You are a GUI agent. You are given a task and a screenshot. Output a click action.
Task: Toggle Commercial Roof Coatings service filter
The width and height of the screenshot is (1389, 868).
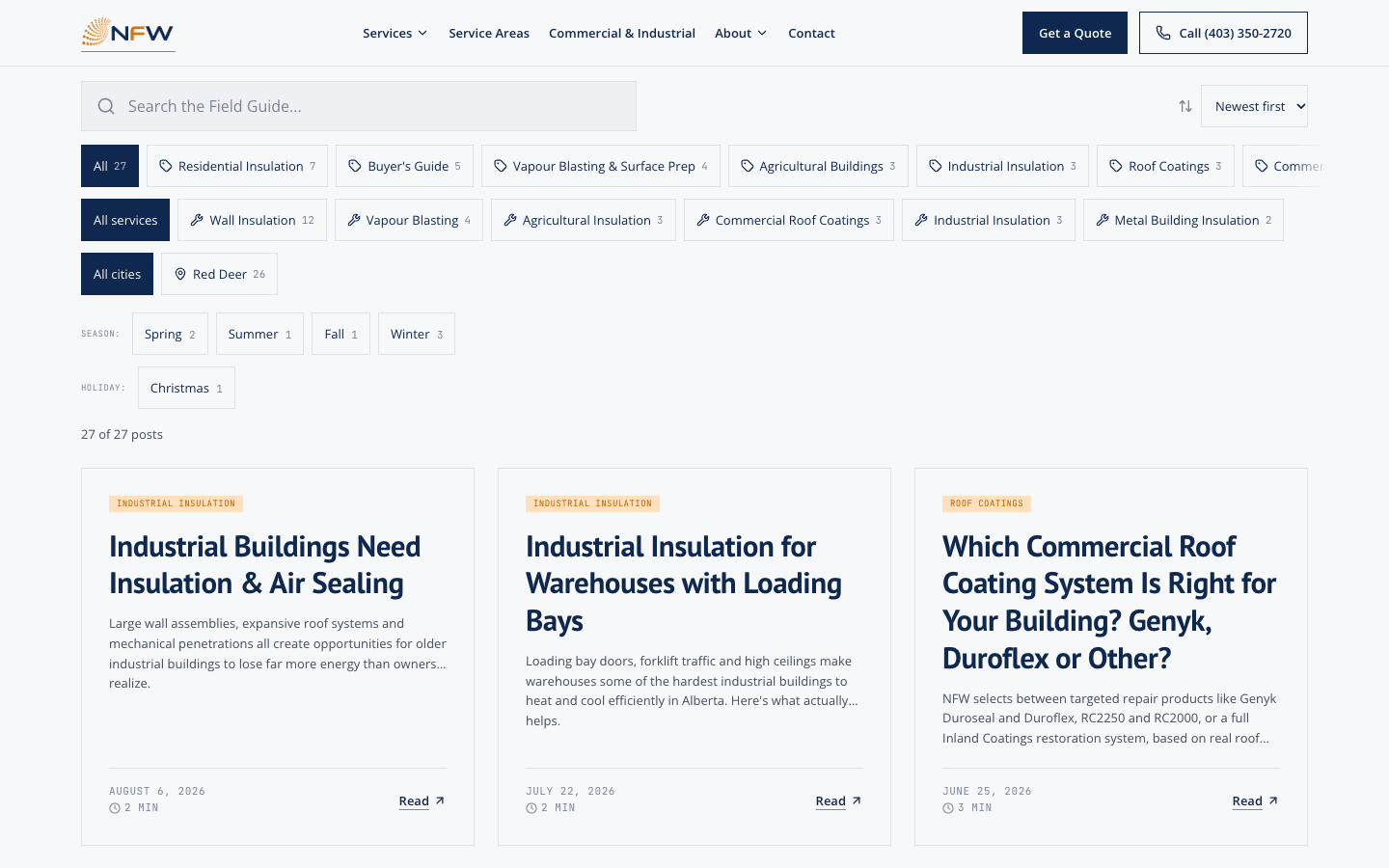point(789,220)
